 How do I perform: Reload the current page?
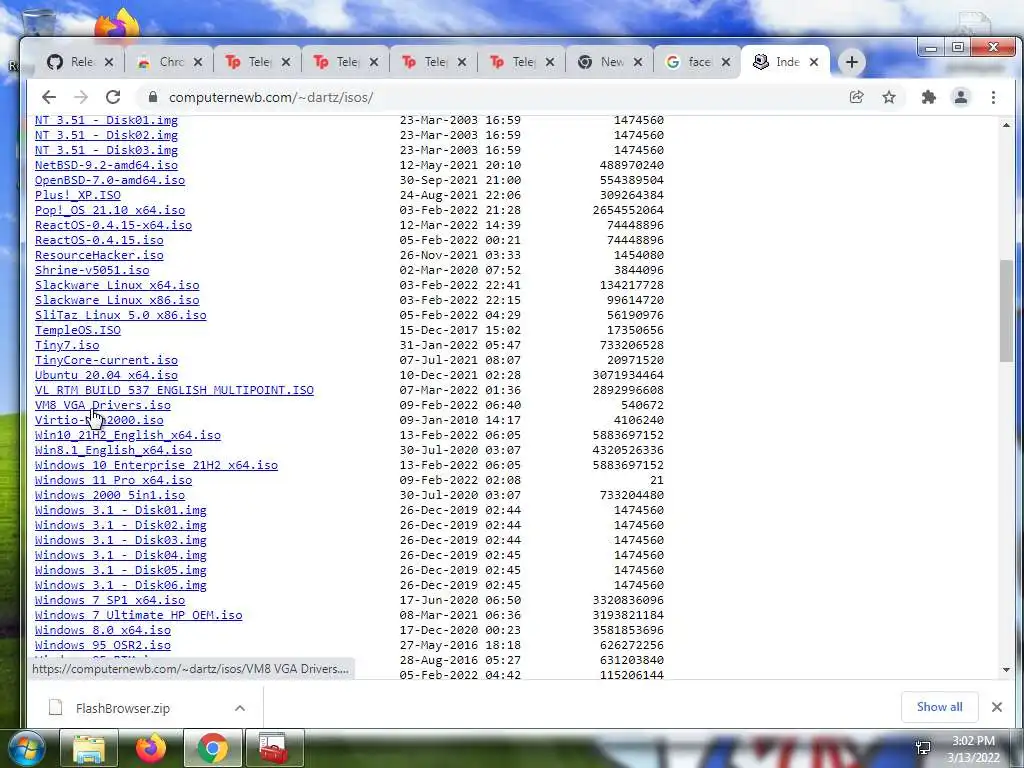[x=113, y=97]
